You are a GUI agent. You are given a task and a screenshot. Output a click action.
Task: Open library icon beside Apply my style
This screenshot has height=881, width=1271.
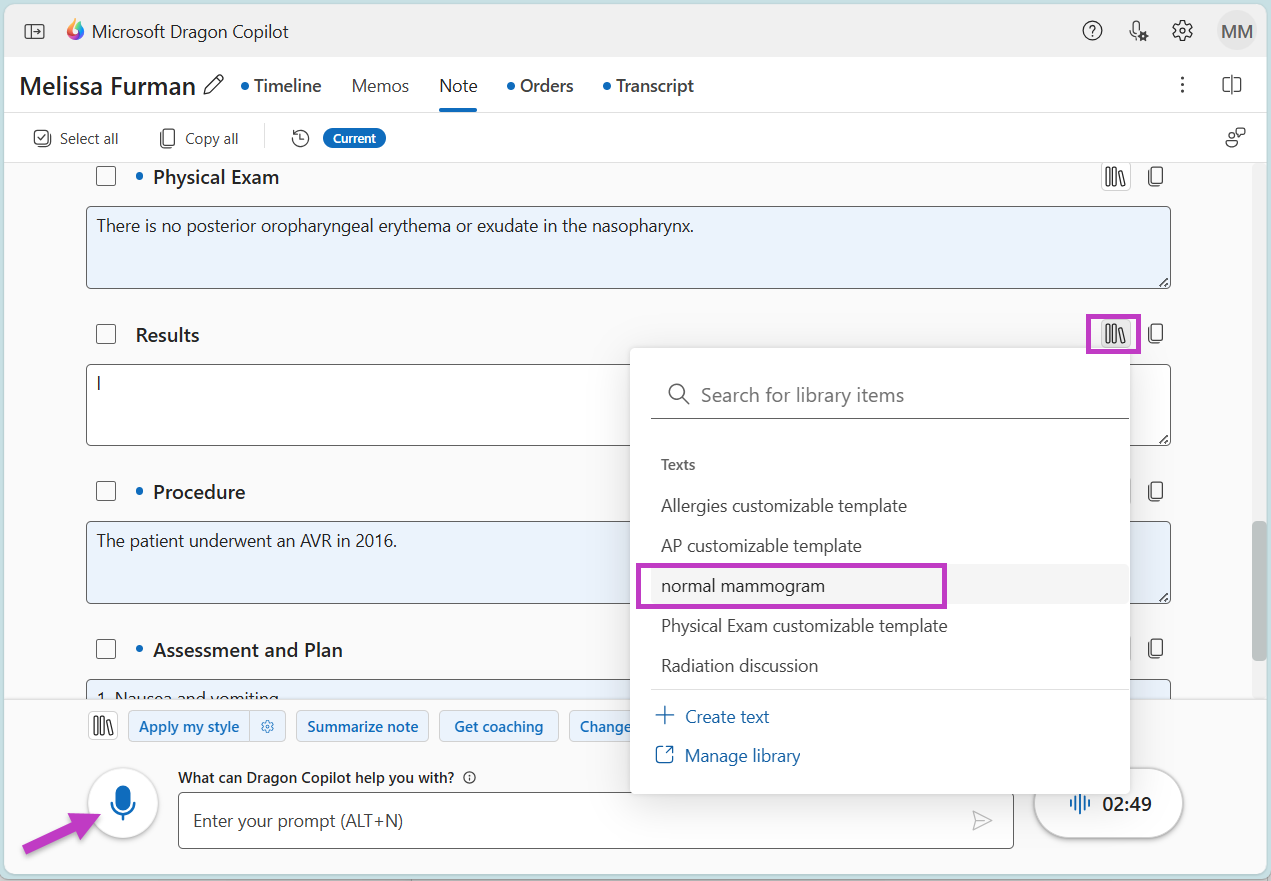[104, 726]
